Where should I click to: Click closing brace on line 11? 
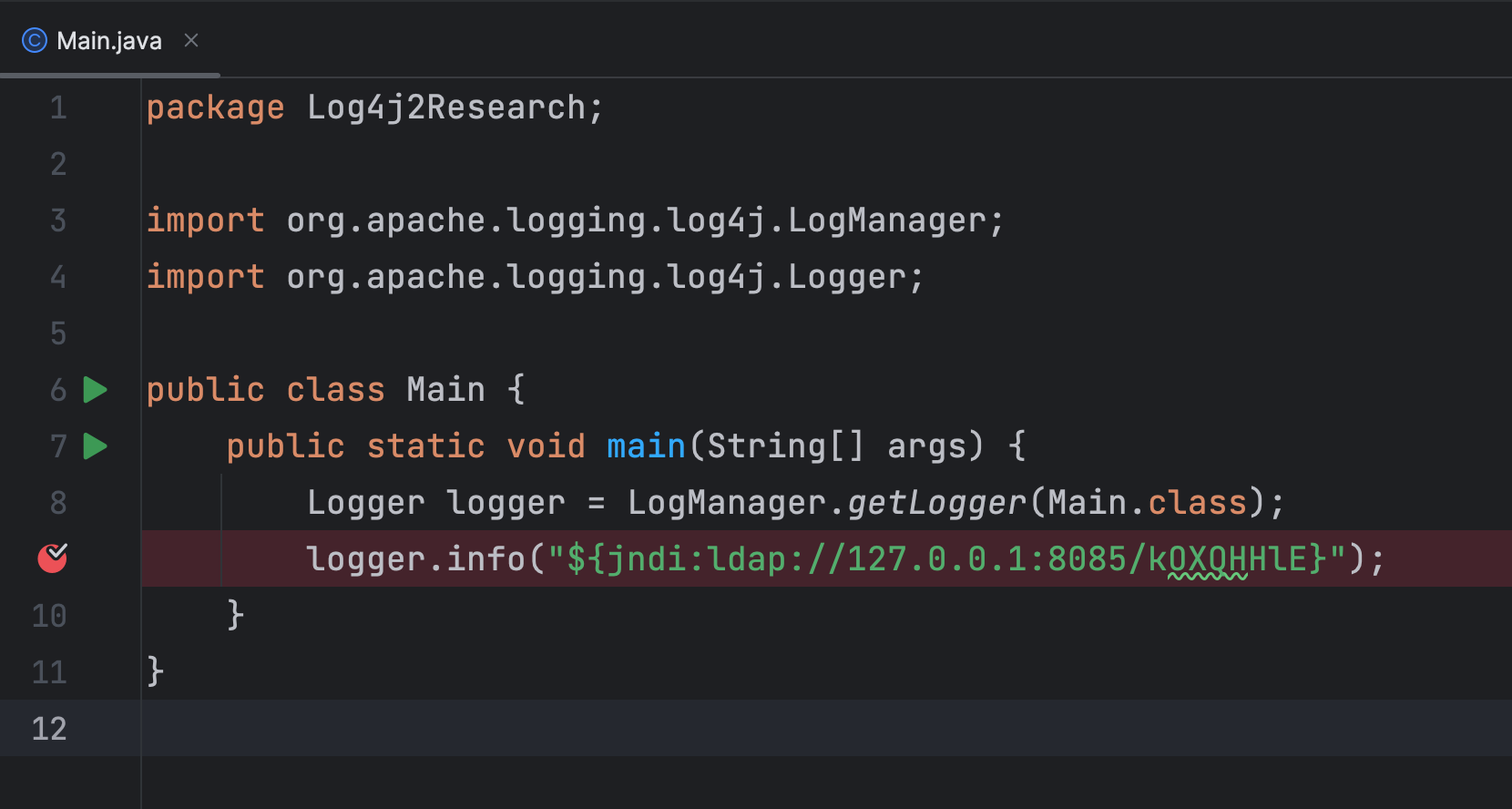(156, 672)
